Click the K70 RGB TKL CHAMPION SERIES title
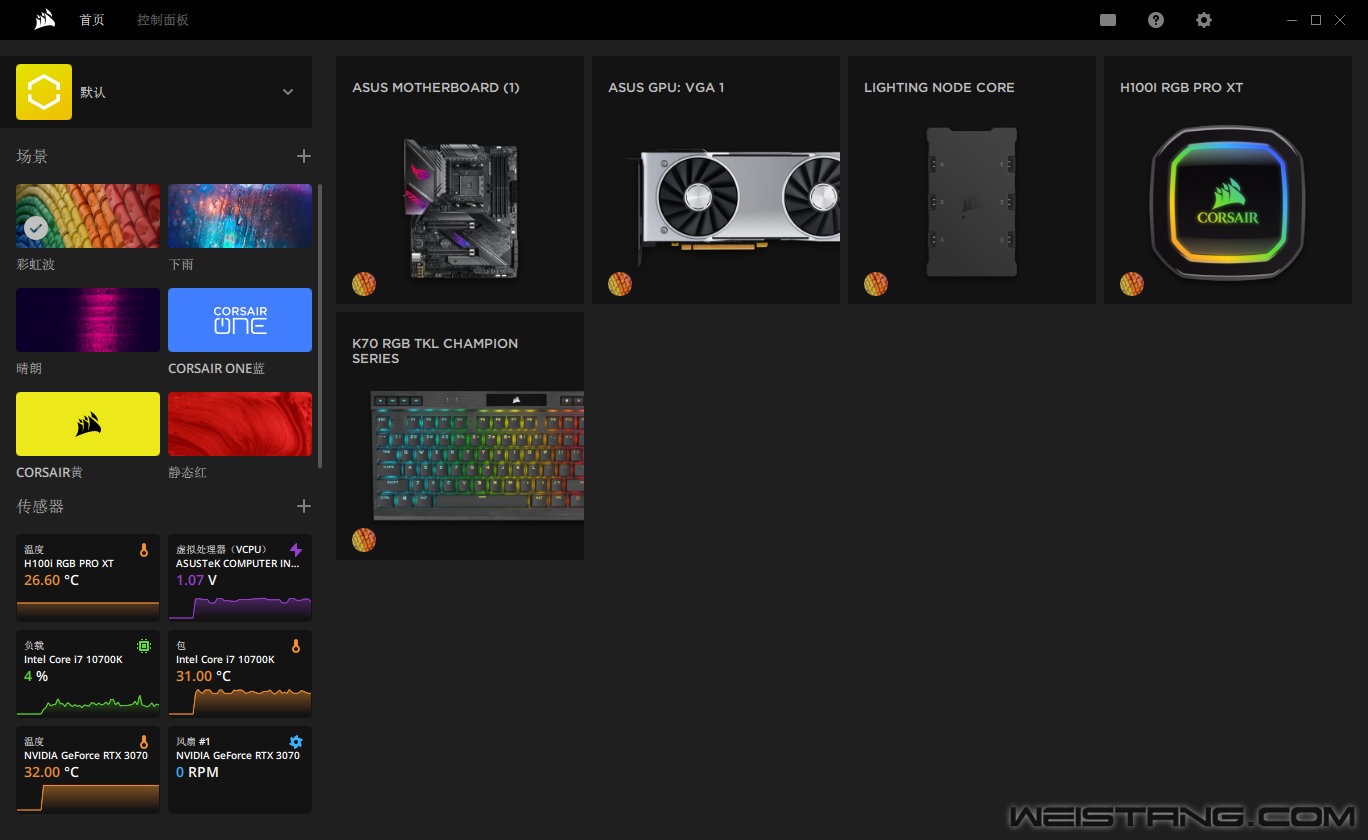1368x840 pixels. click(435, 351)
